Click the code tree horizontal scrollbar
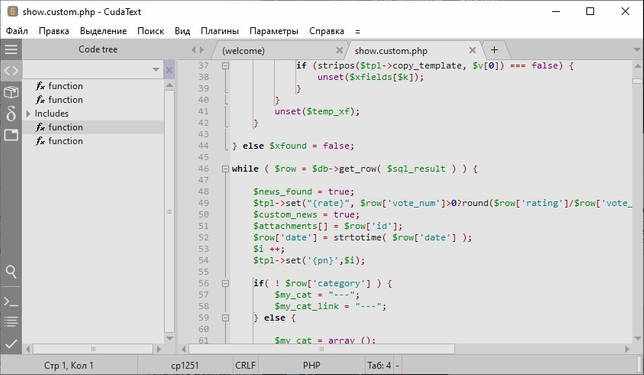644x375 pixels. tap(93, 349)
